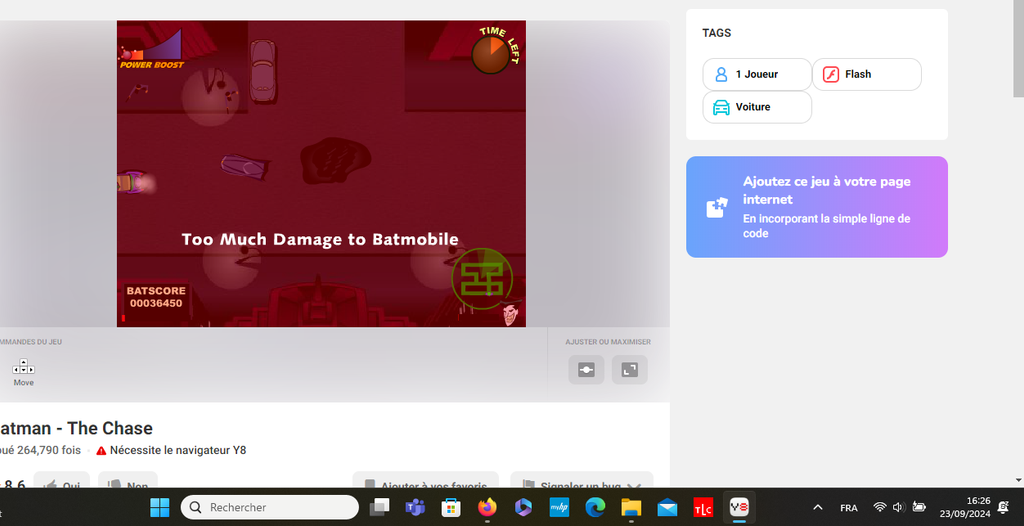The width and height of the screenshot is (1024, 526).
Task: Click the red warning triangle icon
Action: [101, 450]
